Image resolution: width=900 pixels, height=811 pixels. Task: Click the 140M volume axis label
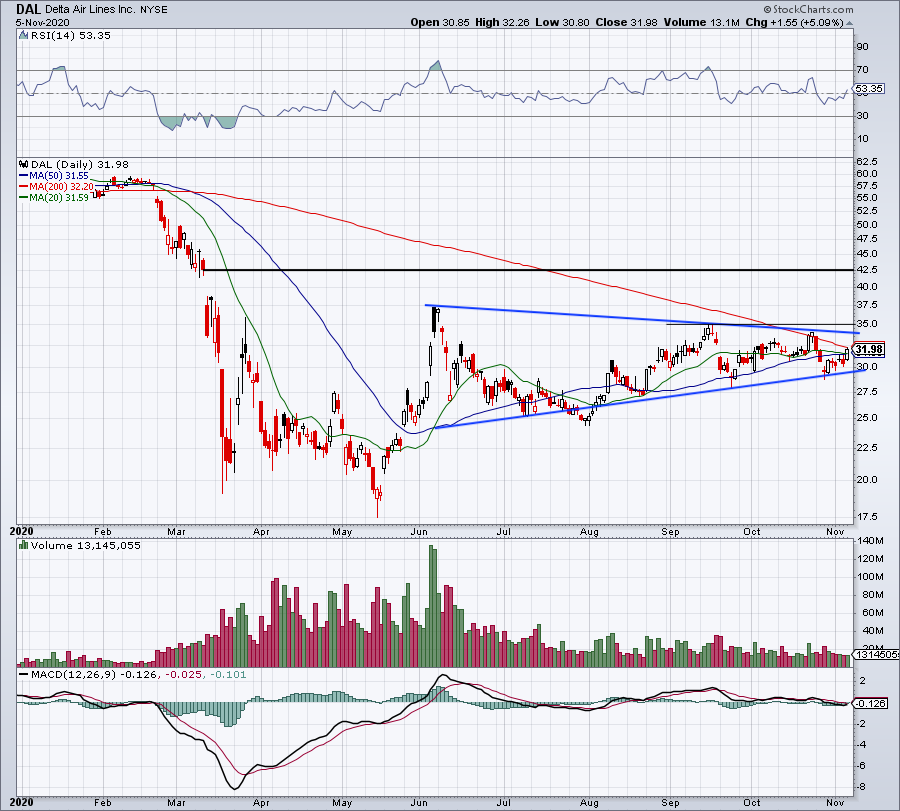870,541
